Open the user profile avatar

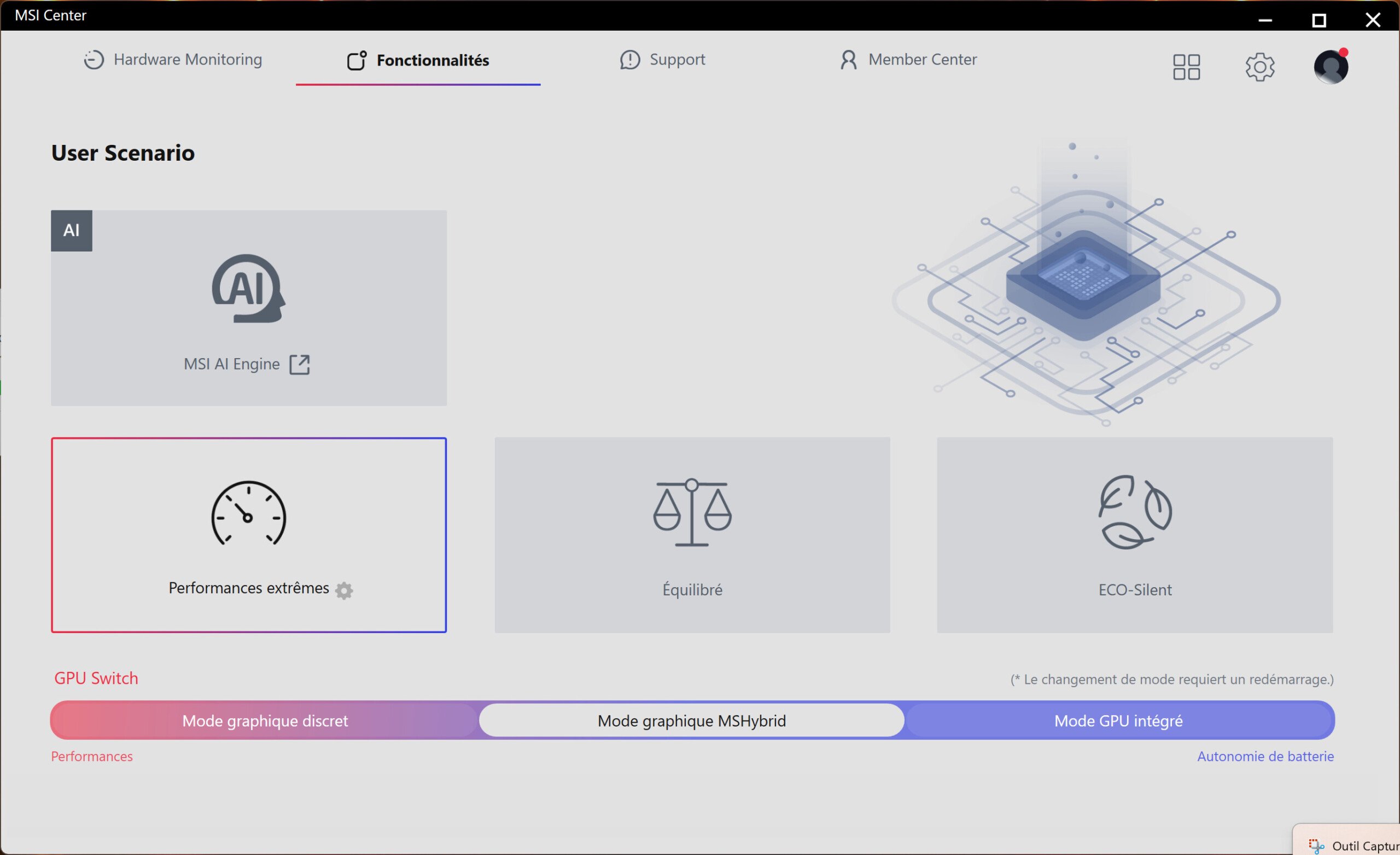(x=1330, y=67)
